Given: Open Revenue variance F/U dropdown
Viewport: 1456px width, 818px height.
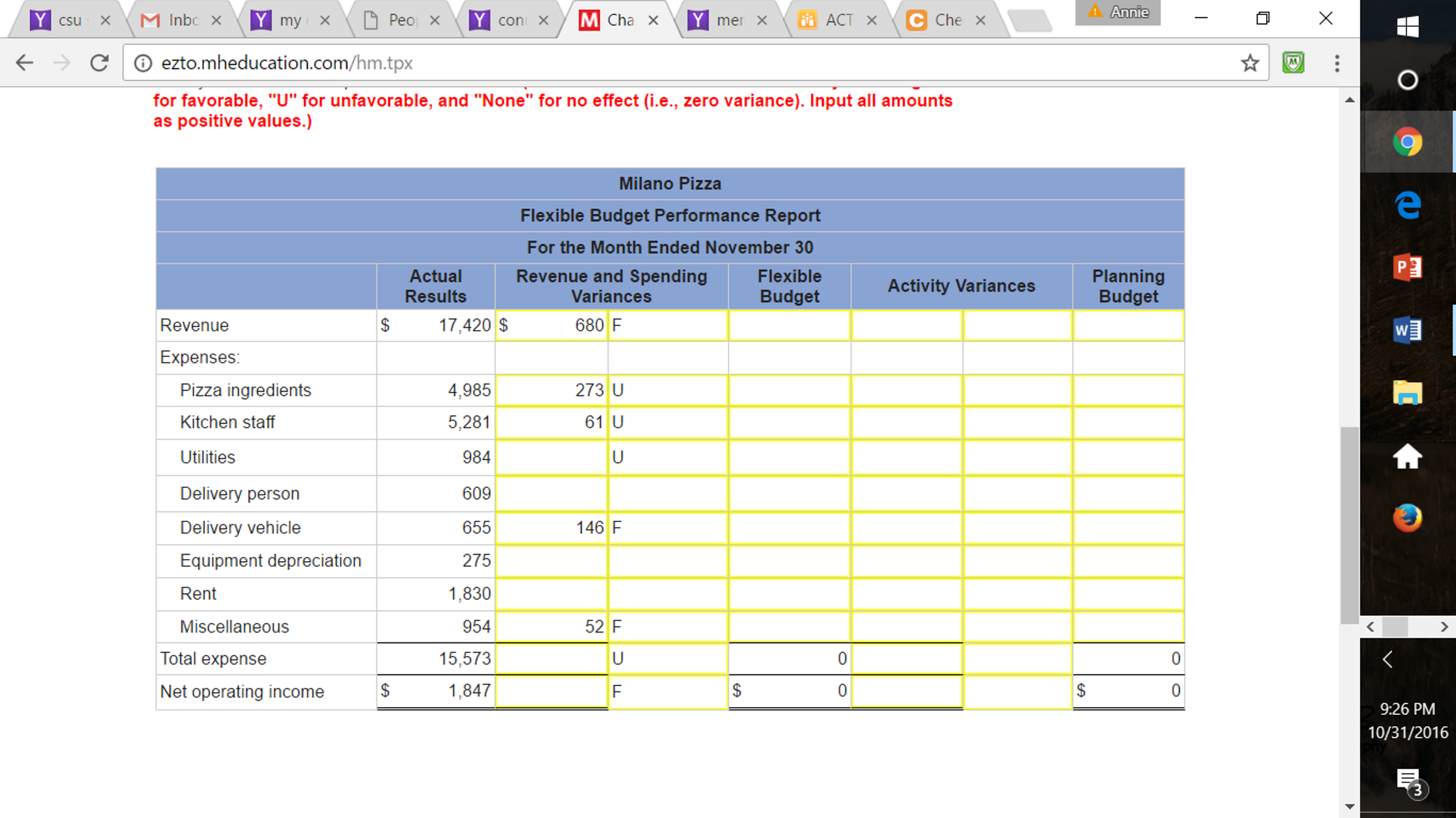Looking at the screenshot, I should (x=668, y=325).
